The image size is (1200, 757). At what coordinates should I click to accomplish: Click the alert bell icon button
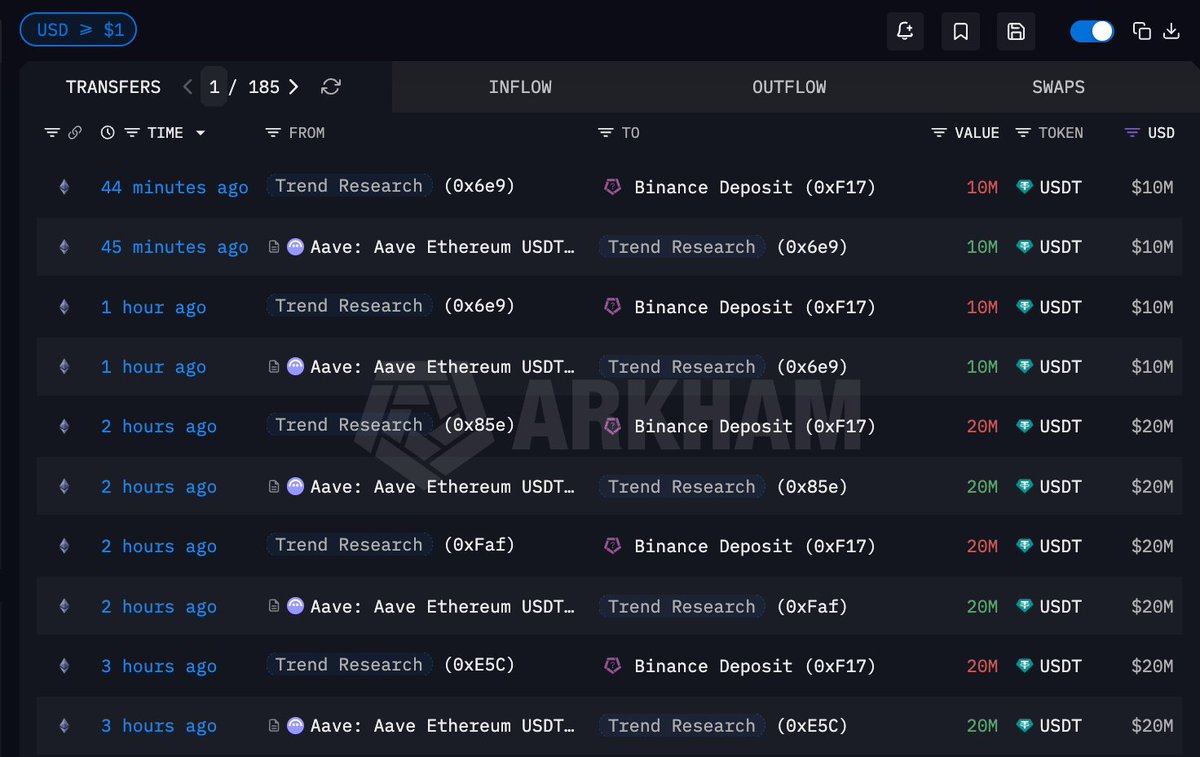(x=905, y=31)
